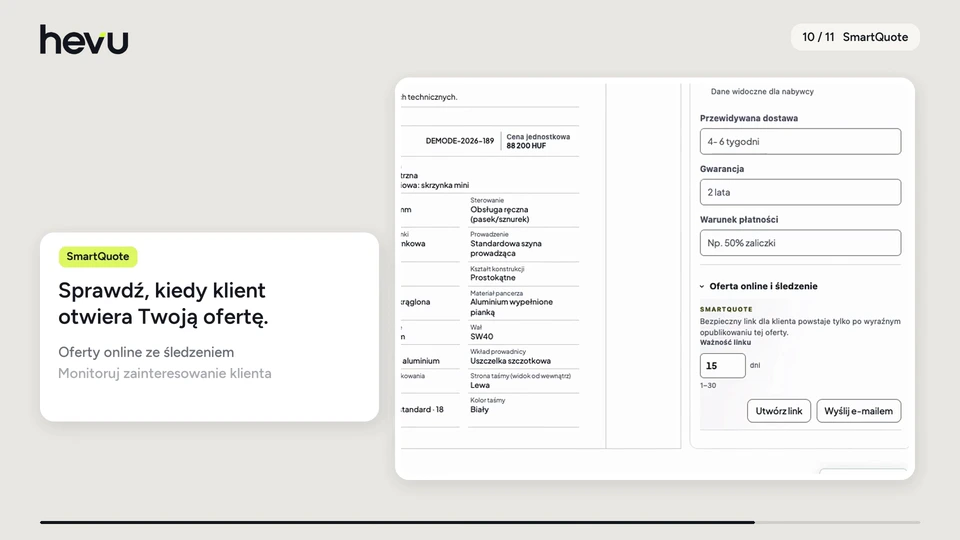Click the Bezpieczny link dla klienta description
Viewport: 960px width, 540px height.
click(x=800, y=326)
